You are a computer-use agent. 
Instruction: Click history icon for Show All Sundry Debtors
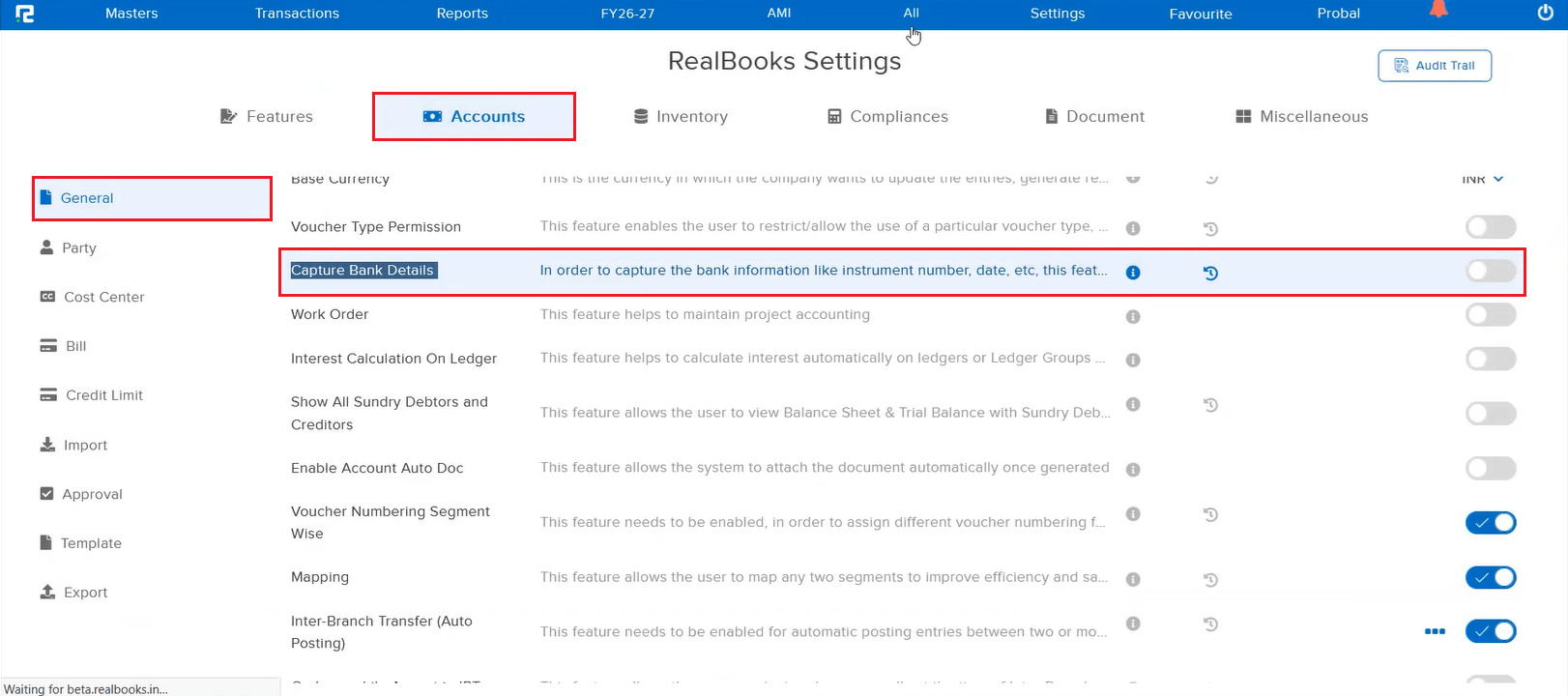click(1210, 405)
